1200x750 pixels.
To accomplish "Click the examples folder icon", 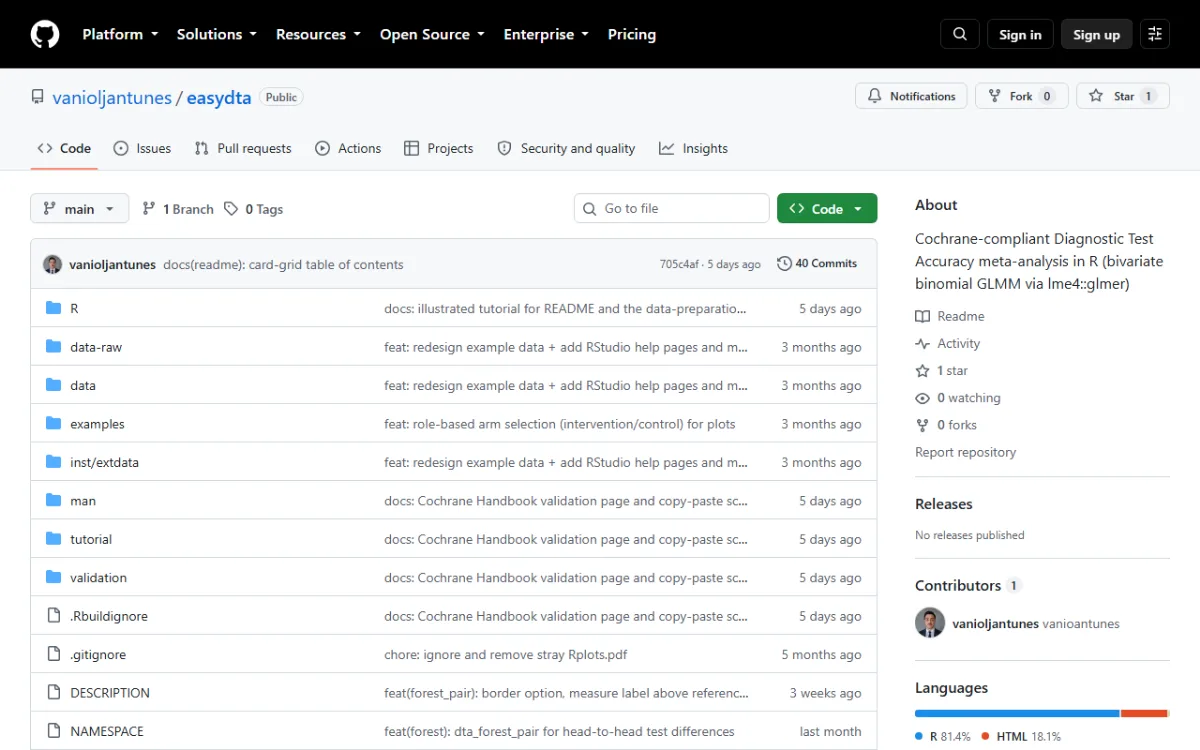I will [54, 424].
